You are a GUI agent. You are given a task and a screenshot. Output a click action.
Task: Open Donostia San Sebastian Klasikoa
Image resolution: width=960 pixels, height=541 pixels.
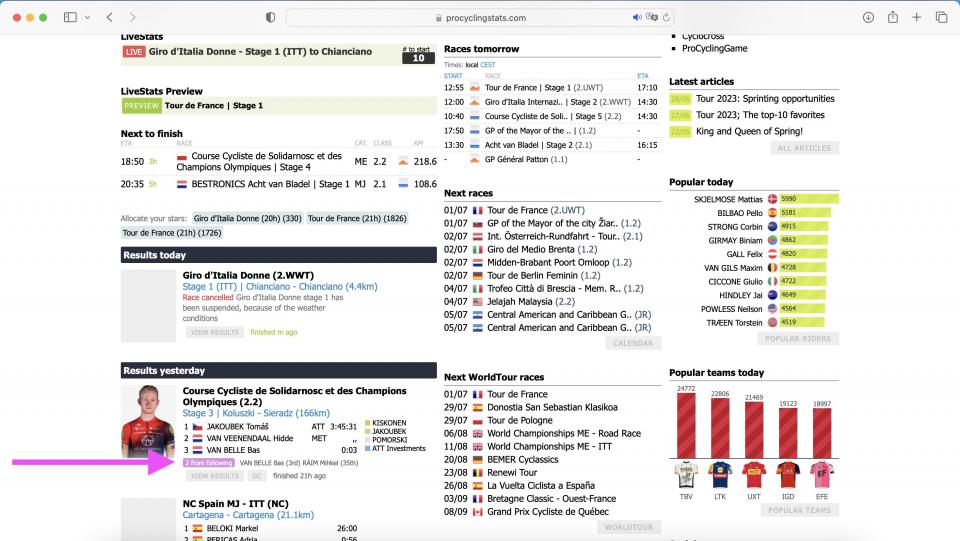(552, 407)
